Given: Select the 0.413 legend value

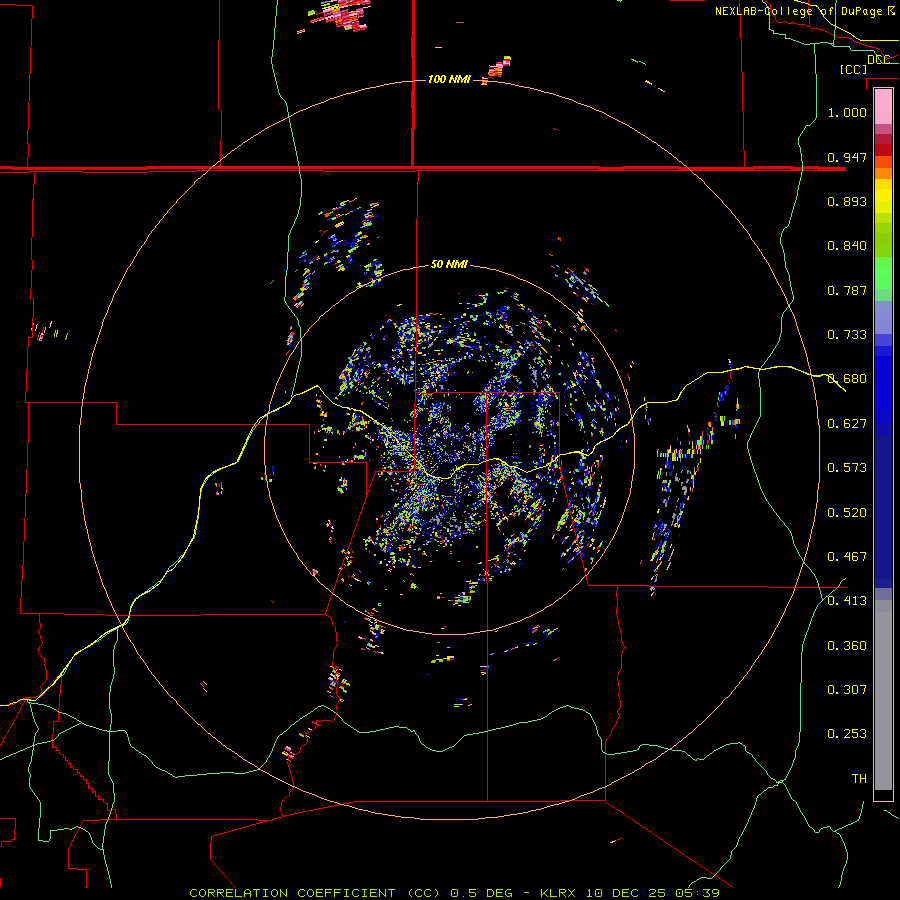Looking at the screenshot, I should (847, 601).
